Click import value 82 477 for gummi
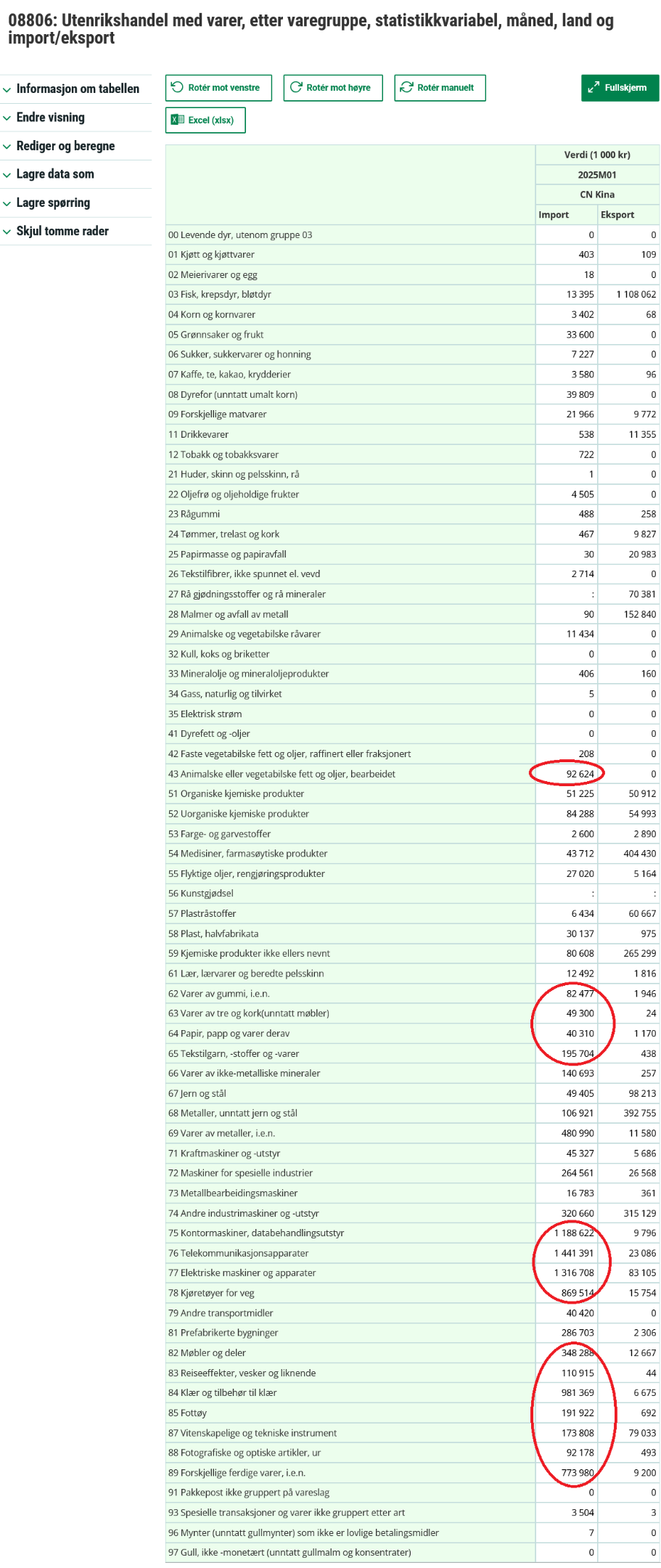661x1568 pixels. tap(580, 994)
